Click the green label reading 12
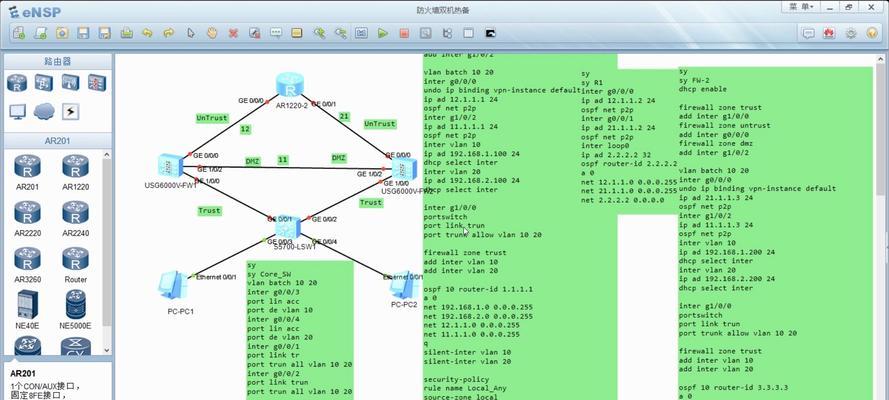 (x=245, y=129)
